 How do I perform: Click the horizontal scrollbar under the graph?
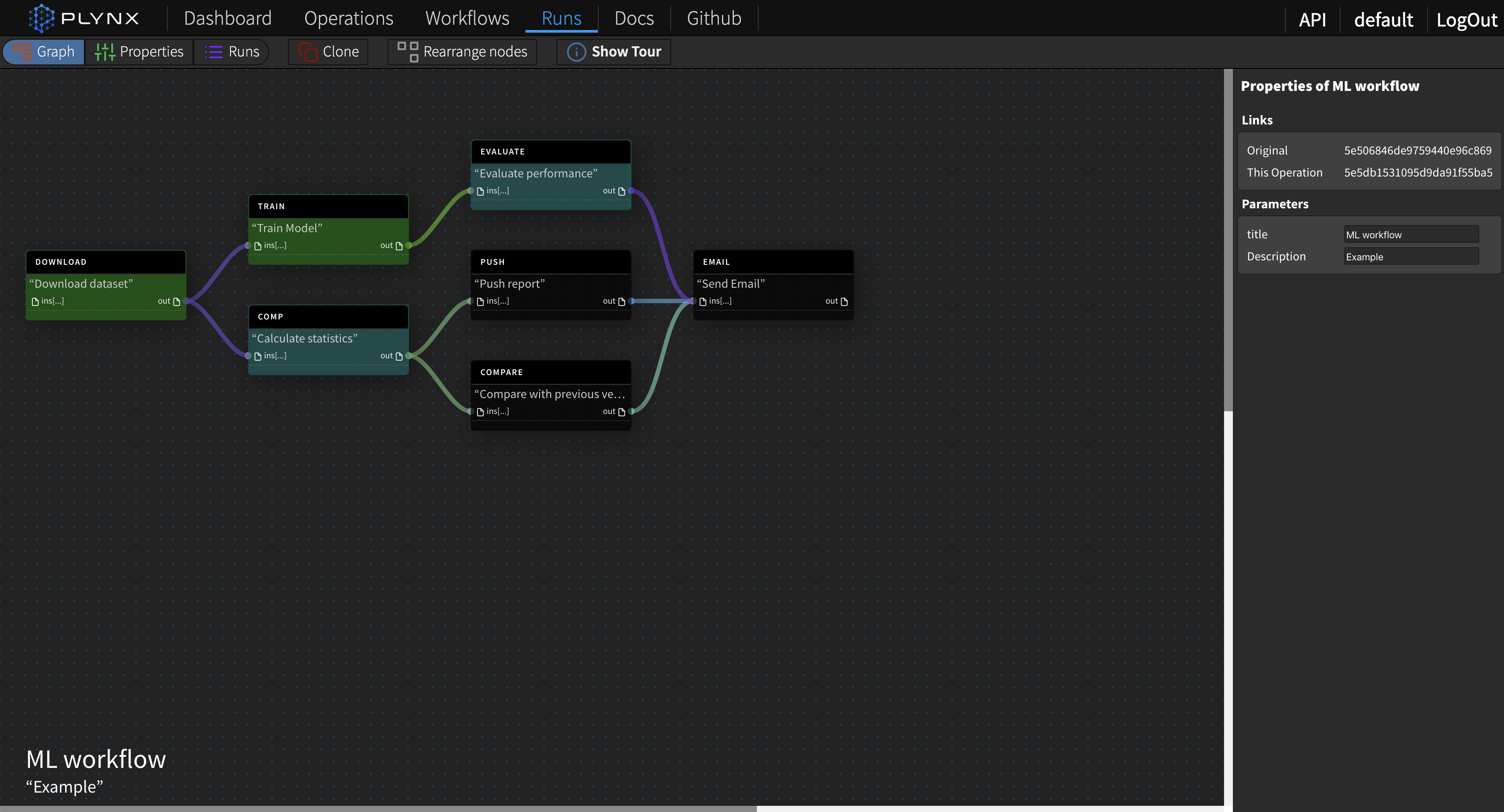tap(378, 808)
